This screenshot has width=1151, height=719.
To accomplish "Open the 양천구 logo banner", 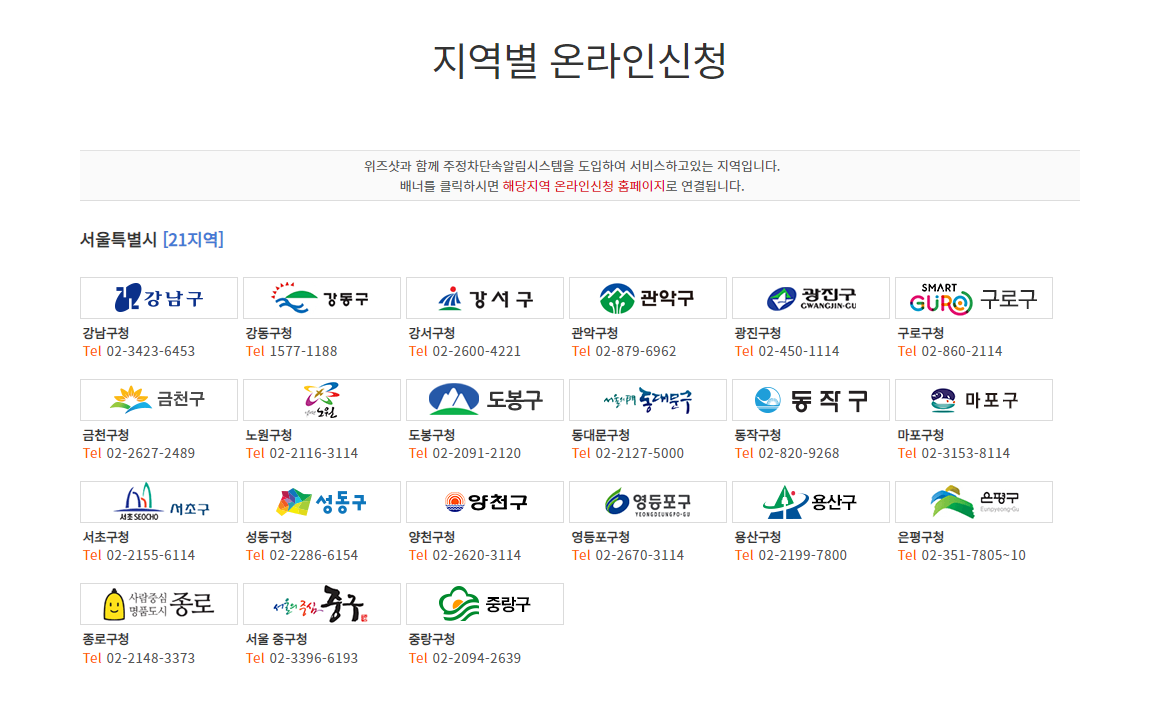I will coord(484,502).
